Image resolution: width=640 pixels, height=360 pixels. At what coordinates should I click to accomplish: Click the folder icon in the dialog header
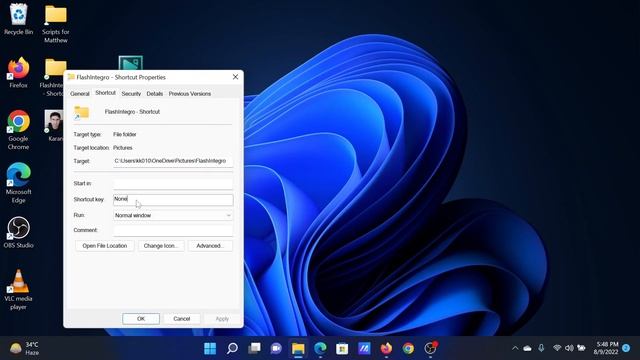point(82,112)
